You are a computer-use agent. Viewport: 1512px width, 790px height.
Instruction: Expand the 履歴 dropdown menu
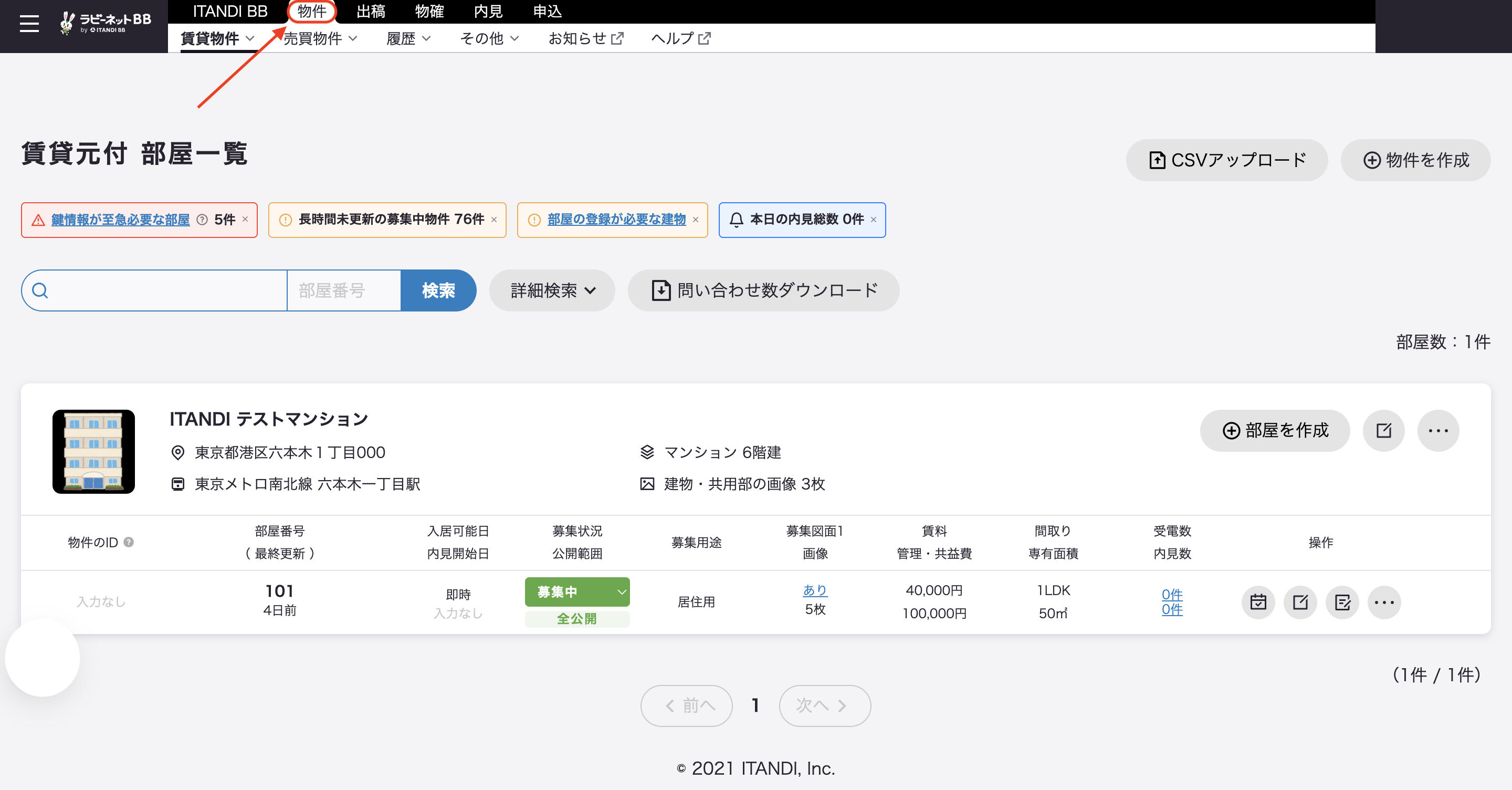point(408,39)
